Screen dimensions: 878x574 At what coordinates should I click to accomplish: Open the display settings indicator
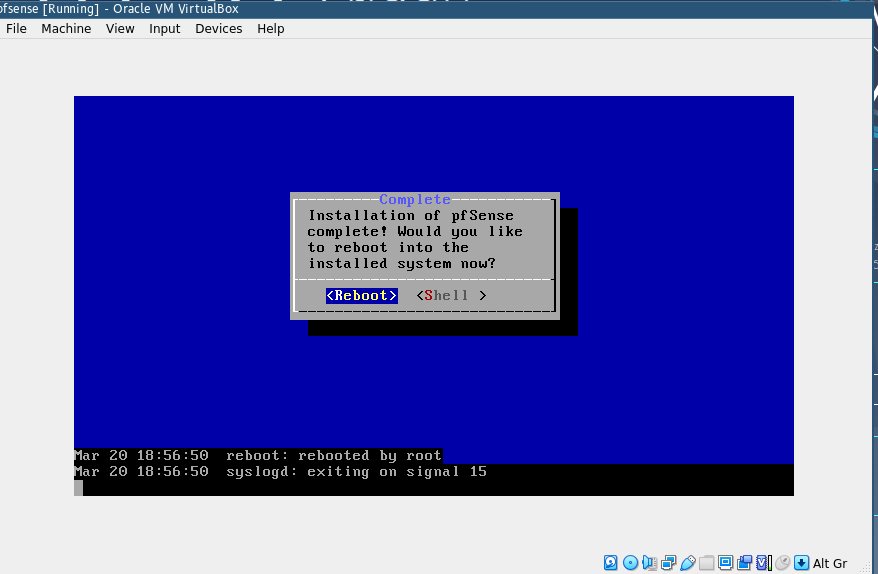pyautogui.click(x=725, y=562)
